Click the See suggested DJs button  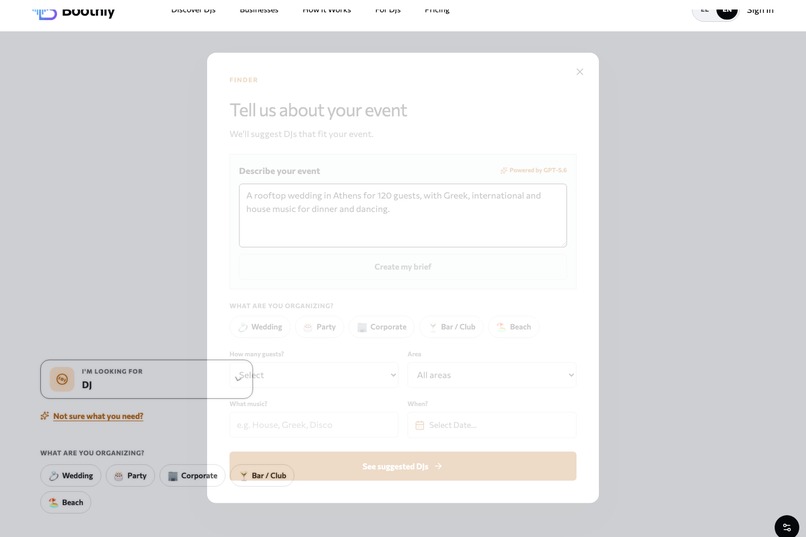402,466
